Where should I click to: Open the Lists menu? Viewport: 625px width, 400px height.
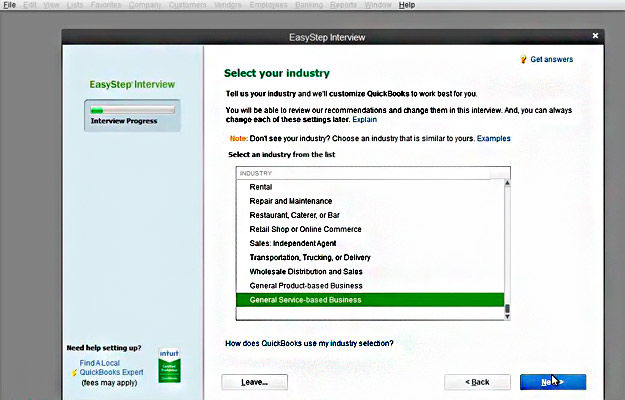[75, 5]
